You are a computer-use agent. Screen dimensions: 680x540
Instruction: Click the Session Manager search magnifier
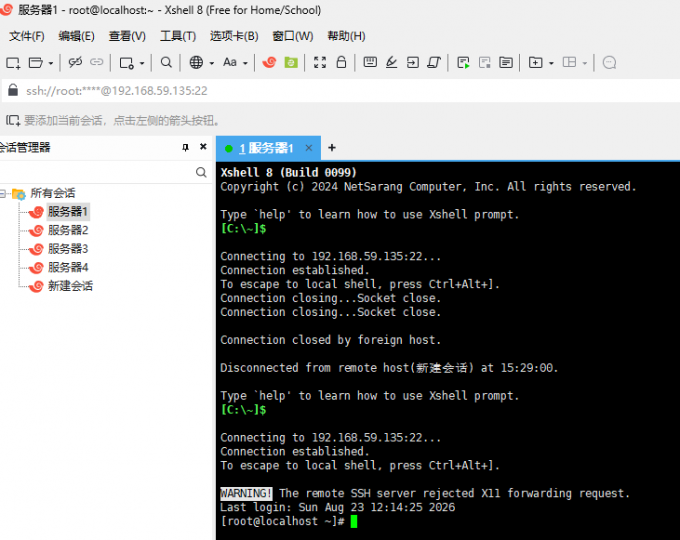point(201,172)
